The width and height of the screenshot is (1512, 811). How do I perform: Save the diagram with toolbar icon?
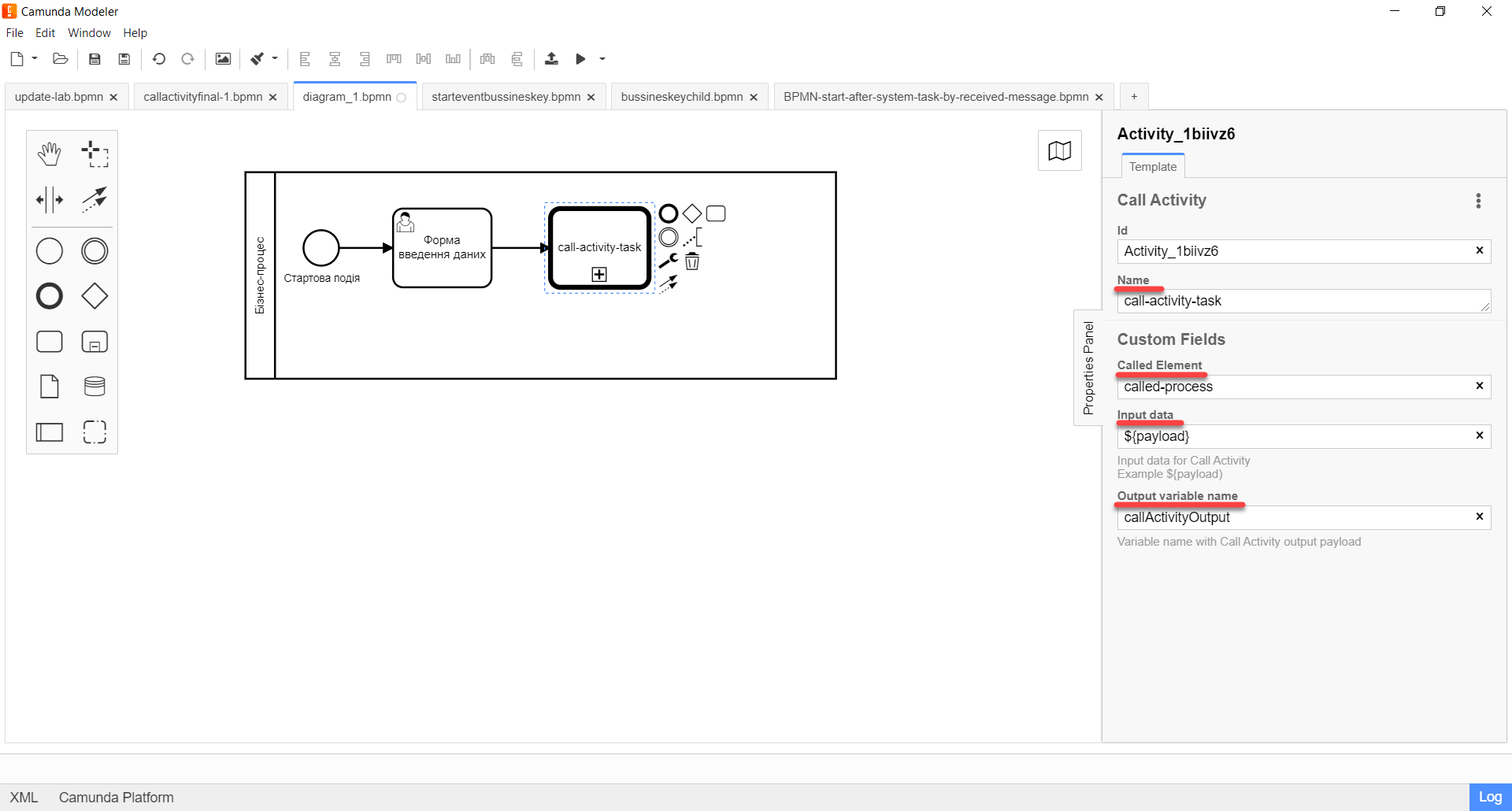(x=94, y=59)
